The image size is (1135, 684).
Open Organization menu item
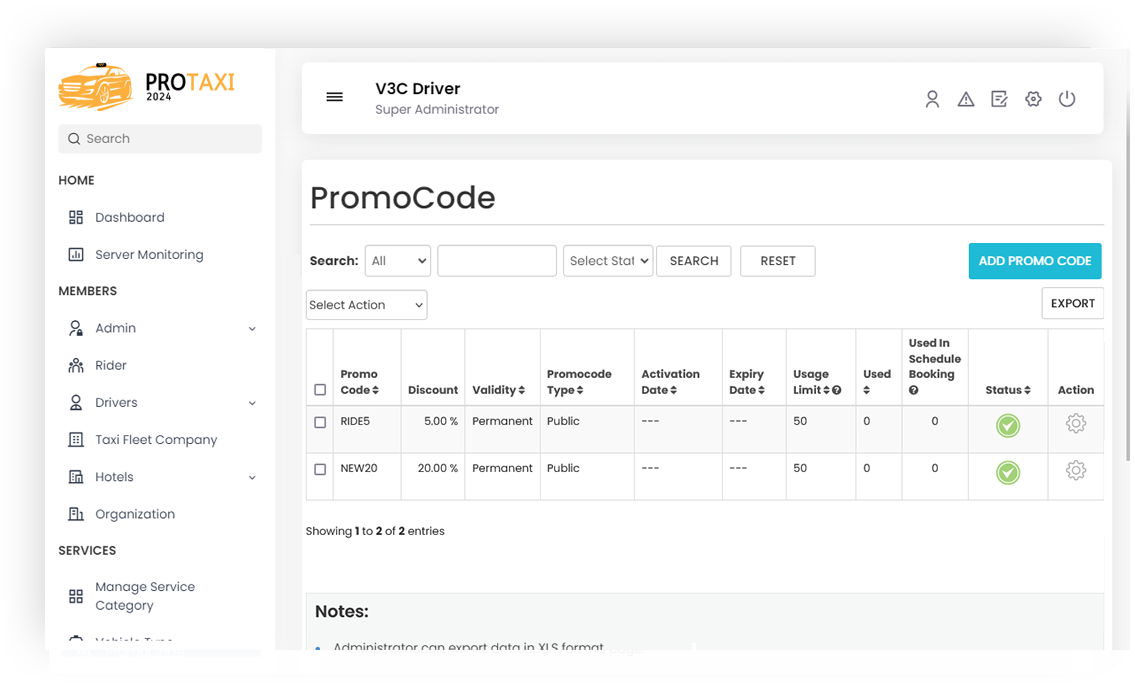point(135,514)
